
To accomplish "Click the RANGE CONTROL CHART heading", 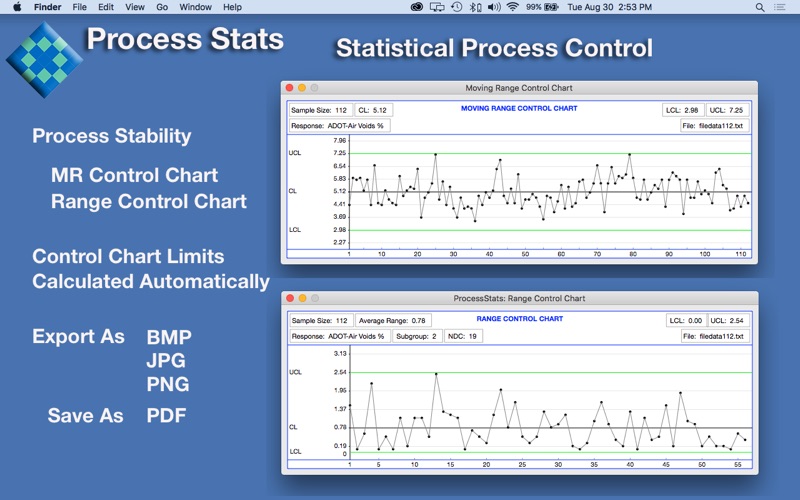I will point(519,318).
